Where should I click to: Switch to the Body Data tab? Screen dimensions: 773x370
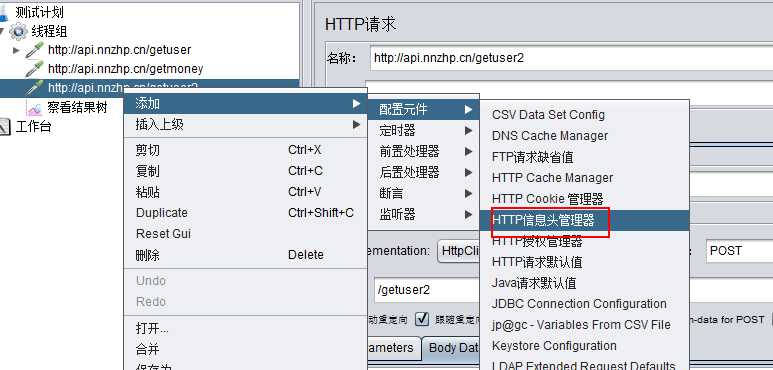click(x=452, y=348)
